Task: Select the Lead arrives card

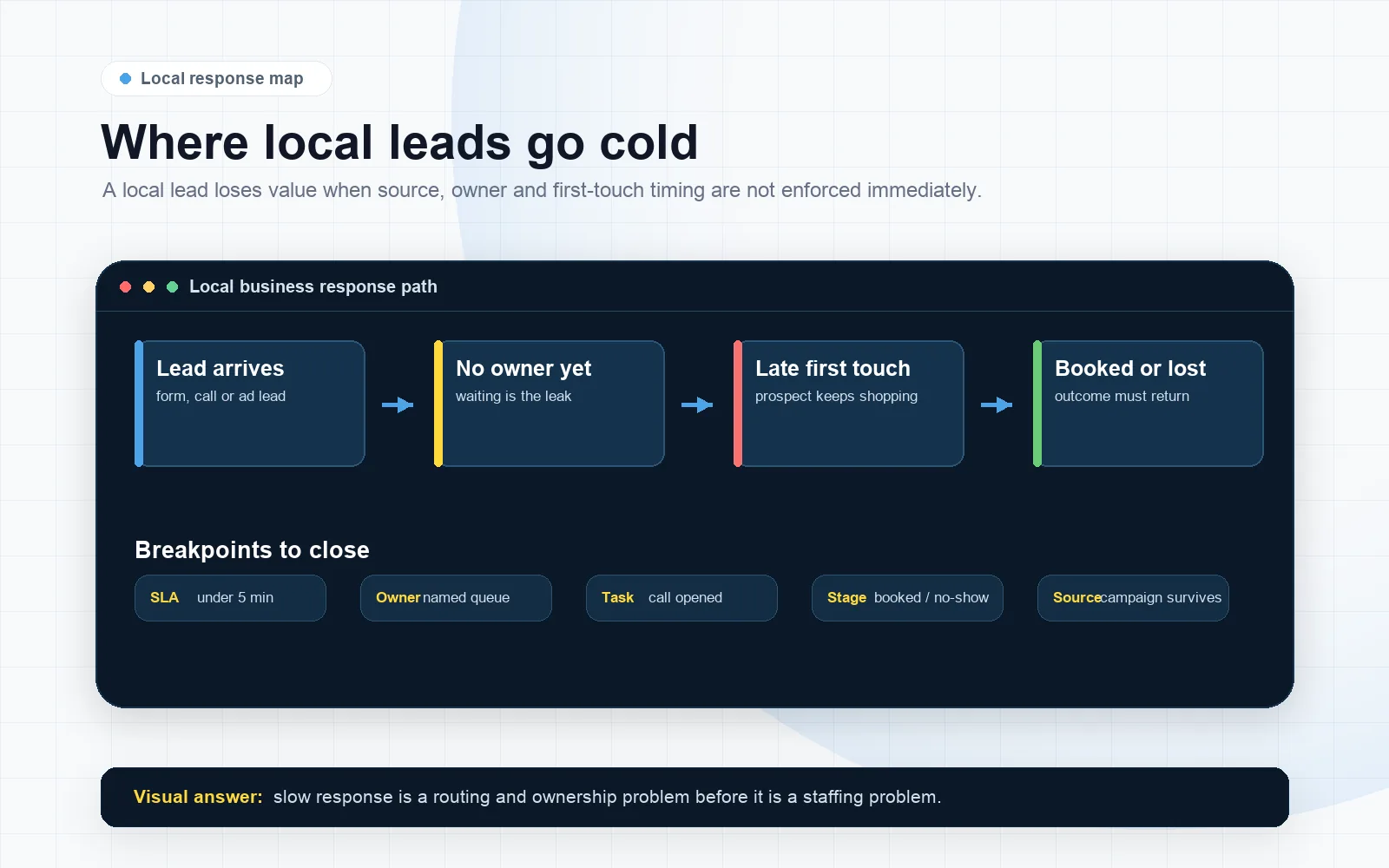Action: pyautogui.click(x=250, y=404)
